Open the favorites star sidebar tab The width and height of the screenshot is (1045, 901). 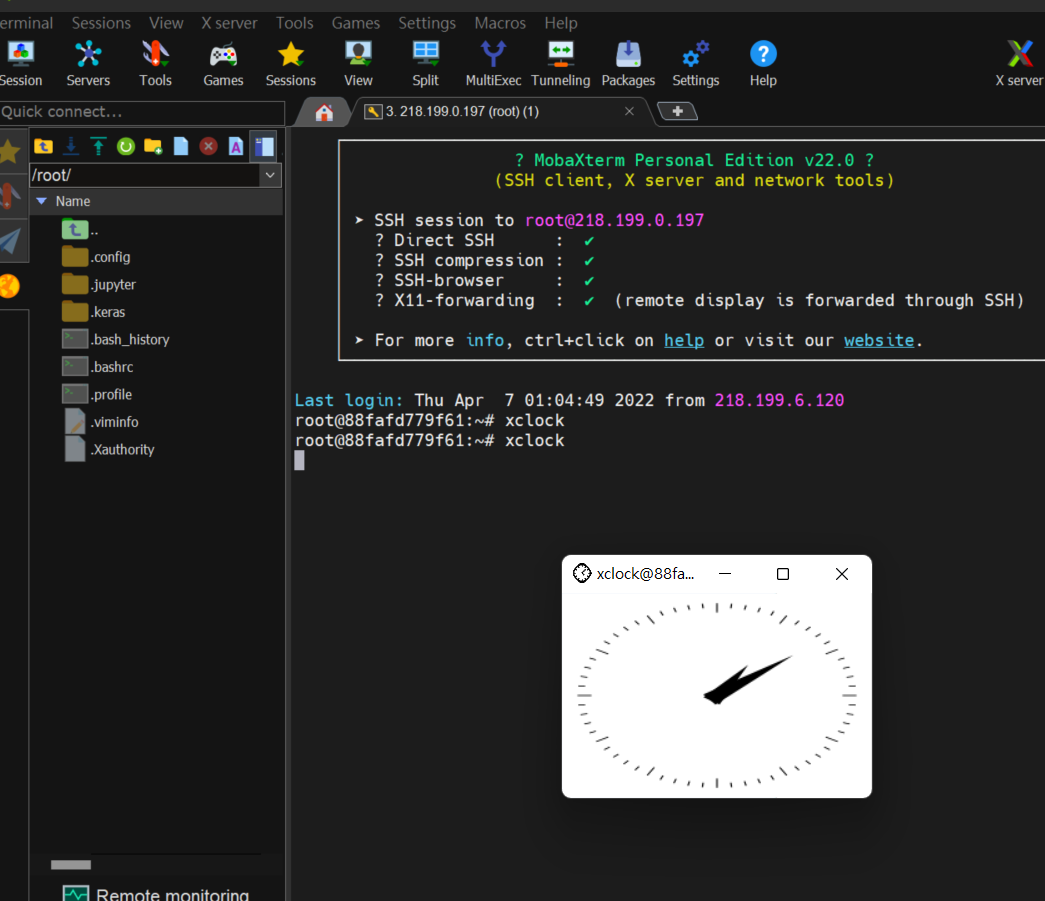(10, 152)
